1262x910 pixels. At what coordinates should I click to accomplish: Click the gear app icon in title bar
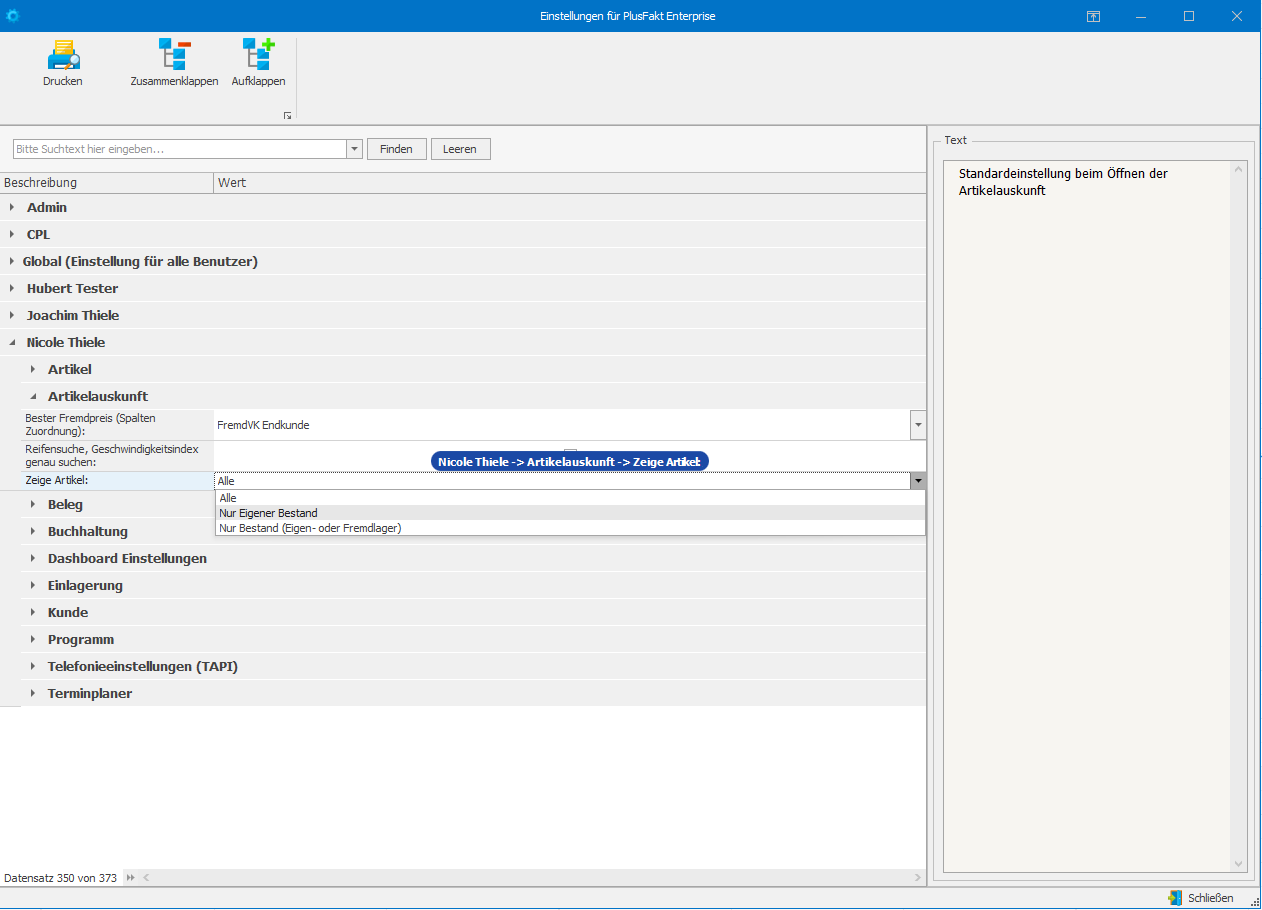[x=13, y=16]
